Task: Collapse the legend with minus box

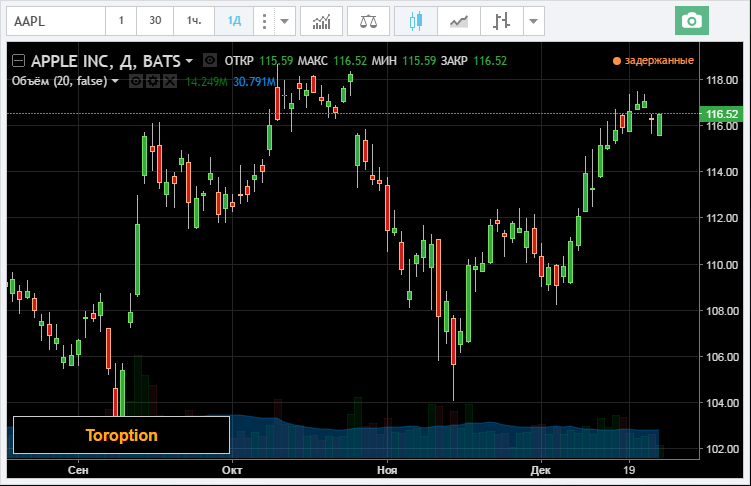Action: tap(18, 61)
